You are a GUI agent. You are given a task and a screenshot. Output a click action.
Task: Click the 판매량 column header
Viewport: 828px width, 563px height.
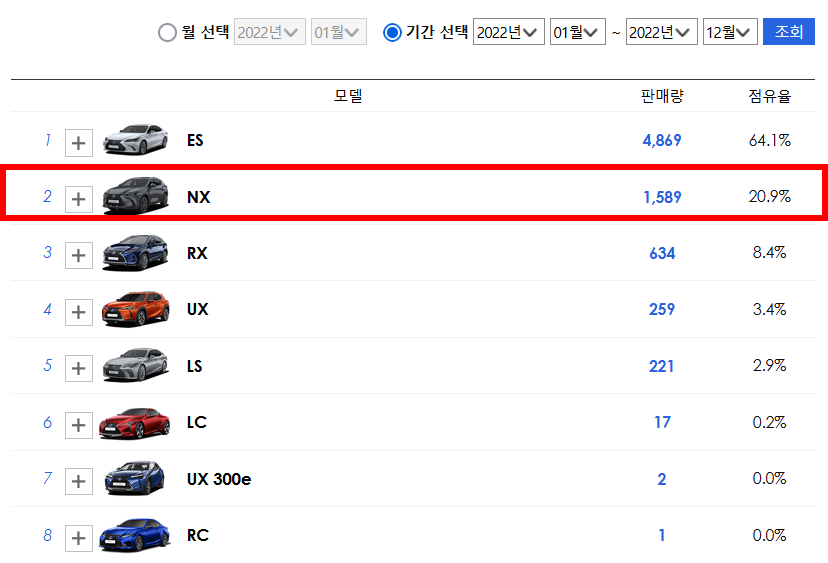pos(662,96)
